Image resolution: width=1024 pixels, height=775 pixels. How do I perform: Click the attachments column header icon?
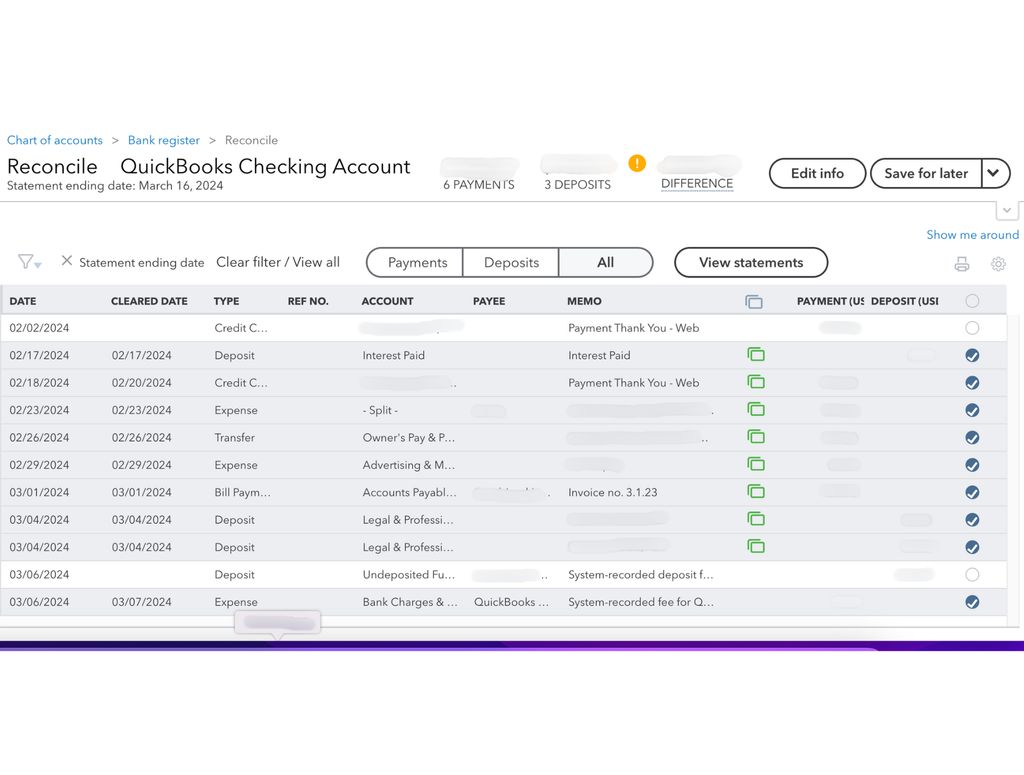point(754,301)
